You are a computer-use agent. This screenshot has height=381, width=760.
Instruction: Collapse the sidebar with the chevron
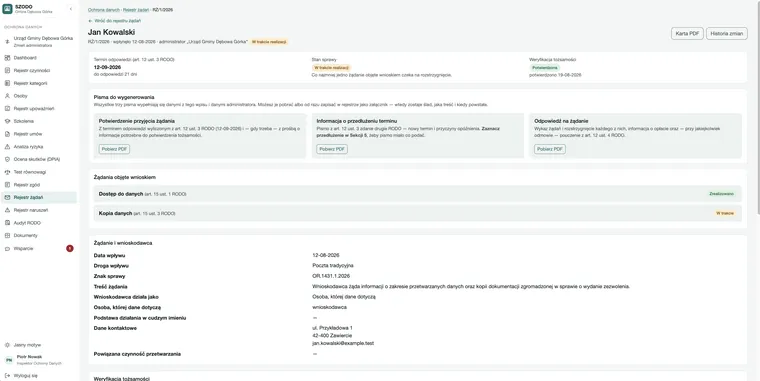71,9
